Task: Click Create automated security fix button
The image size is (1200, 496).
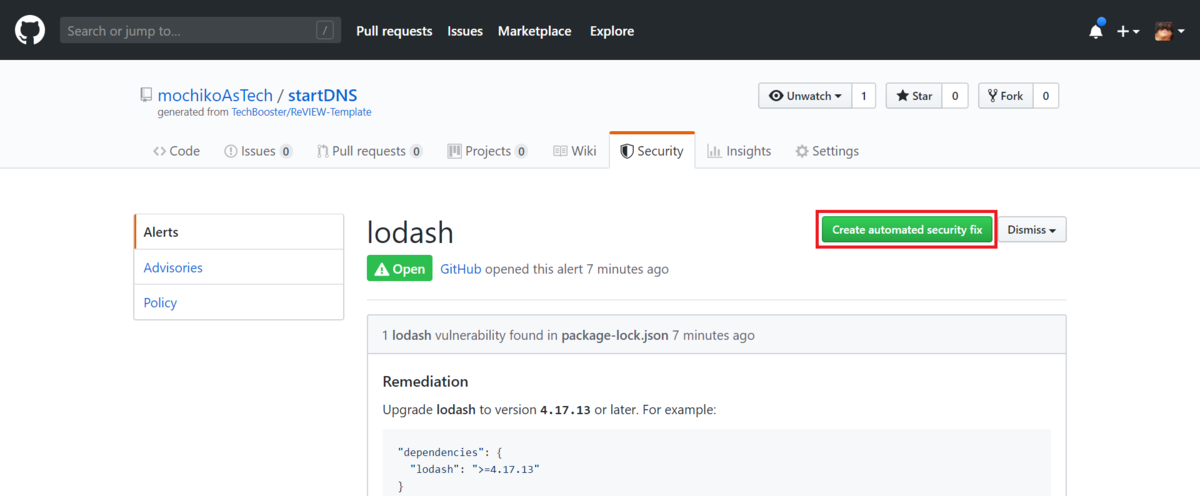Action: pyautogui.click(x=907, y=230)
